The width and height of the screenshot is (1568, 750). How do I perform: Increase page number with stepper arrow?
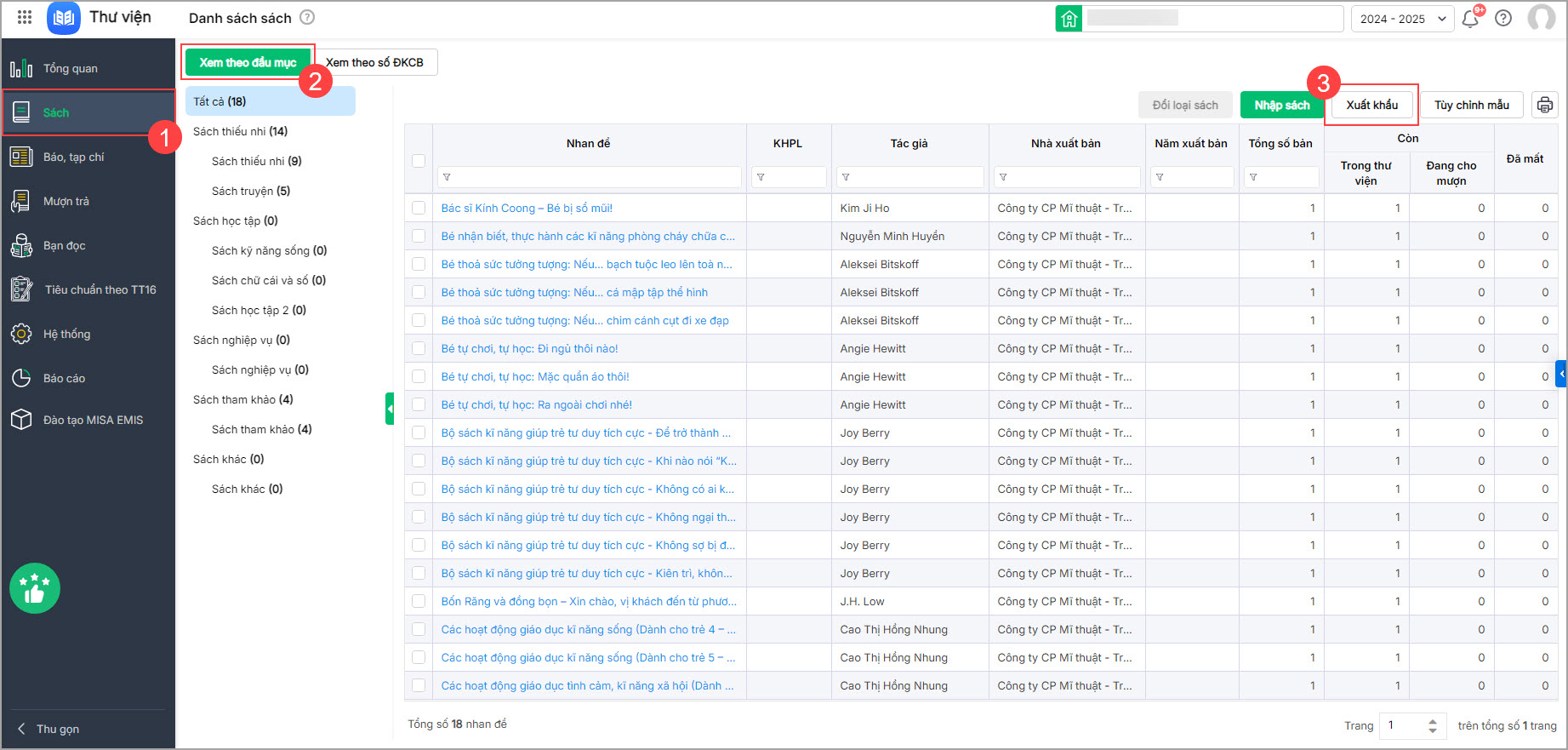pos(1433,720)
